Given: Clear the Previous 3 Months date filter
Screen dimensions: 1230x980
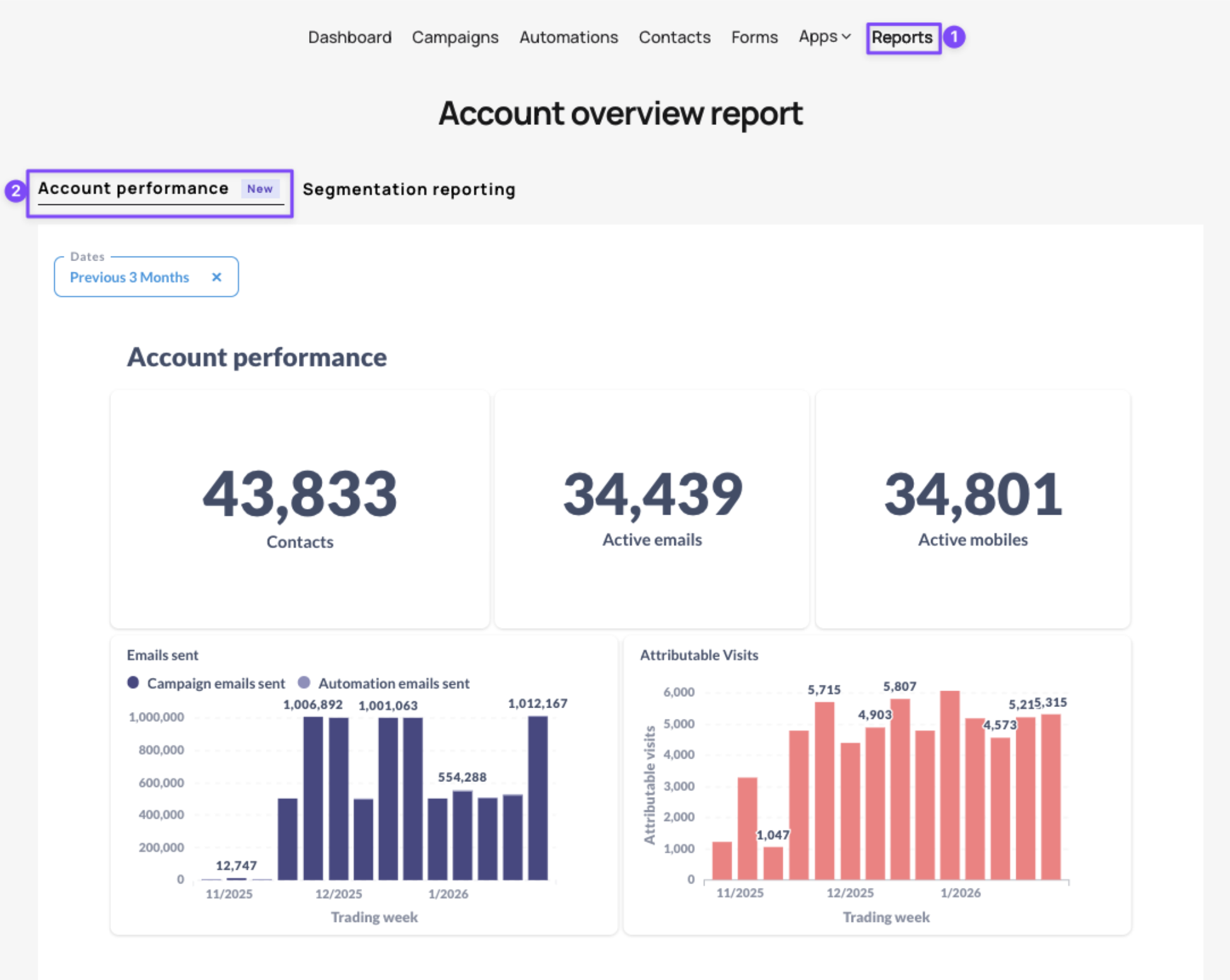Looking at the screenshot, I should tap(216, 277).
